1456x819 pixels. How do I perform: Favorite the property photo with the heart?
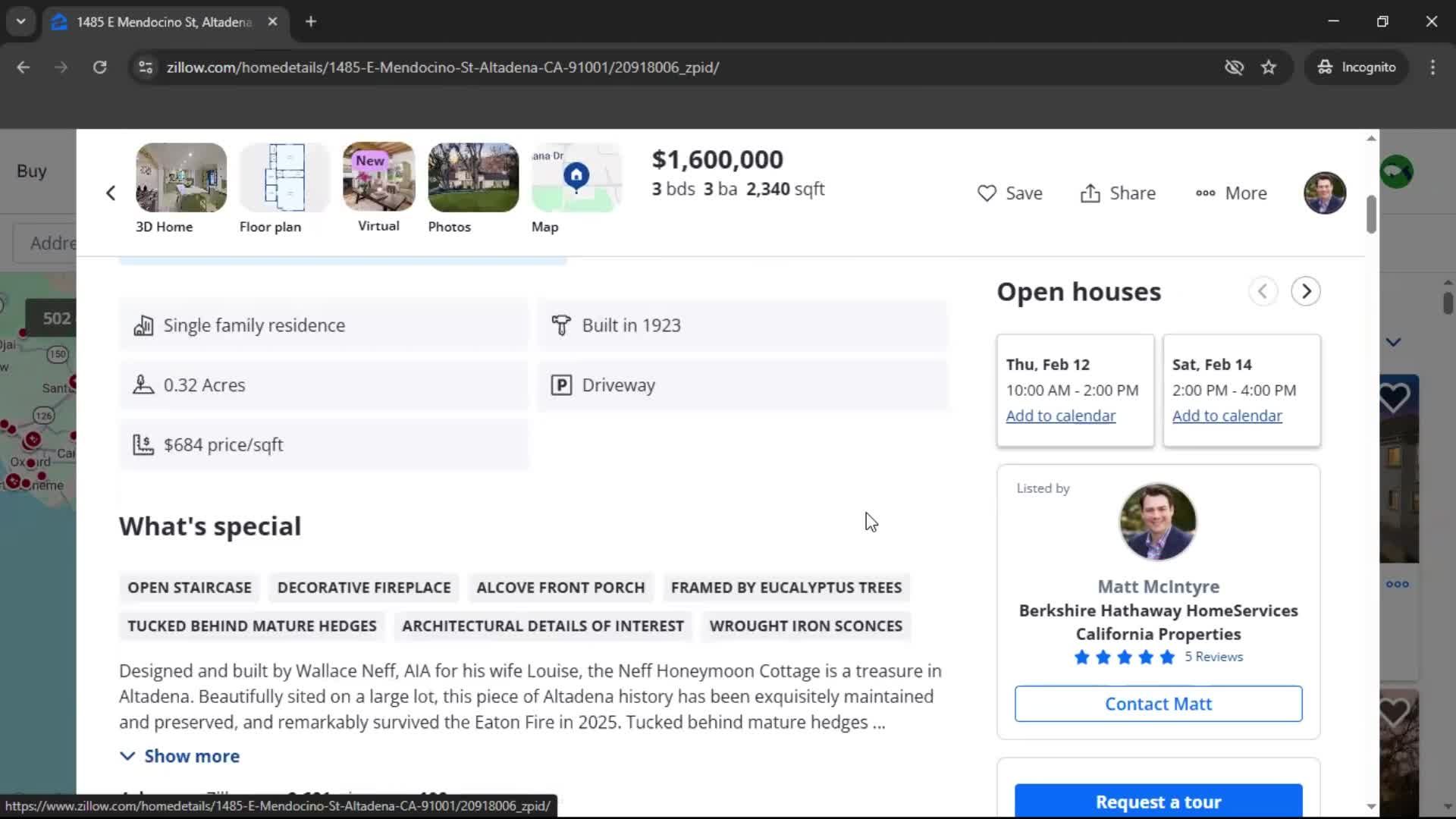[1395, 396]
